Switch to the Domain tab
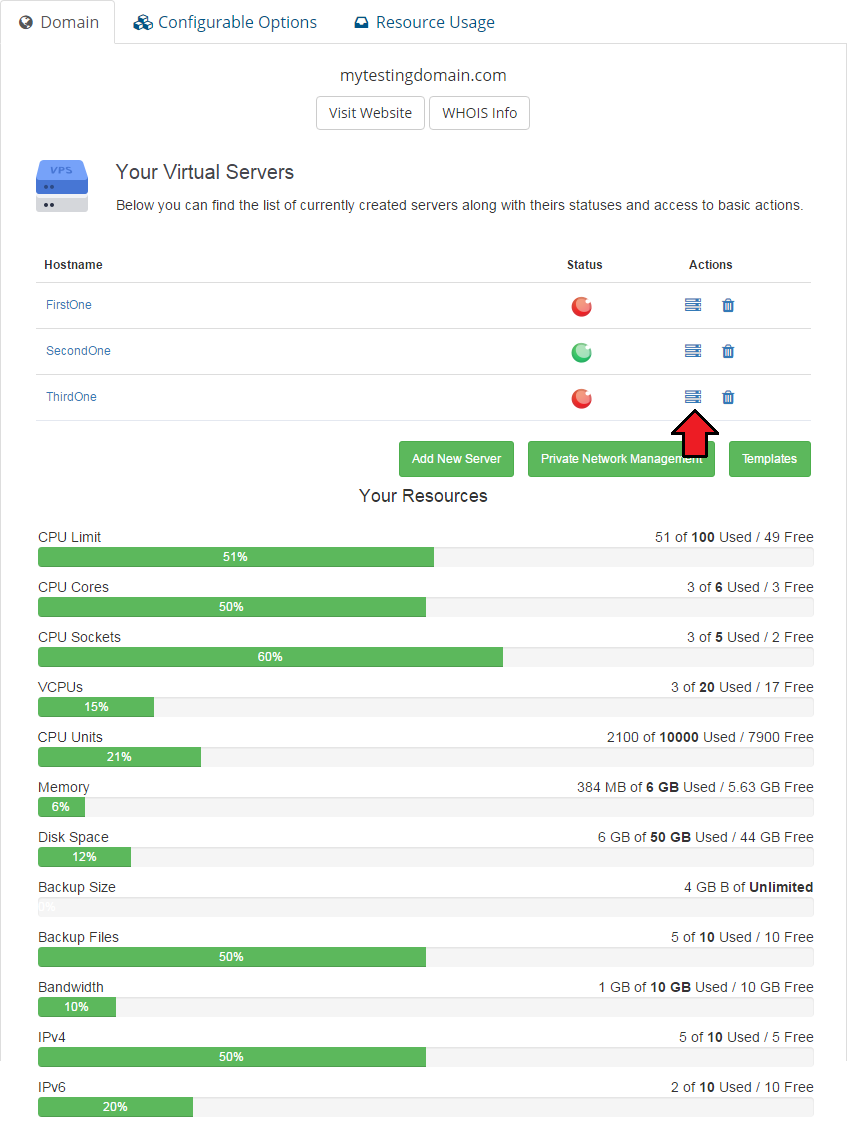This screenshot has height=1147, width=847. point(58,22)
